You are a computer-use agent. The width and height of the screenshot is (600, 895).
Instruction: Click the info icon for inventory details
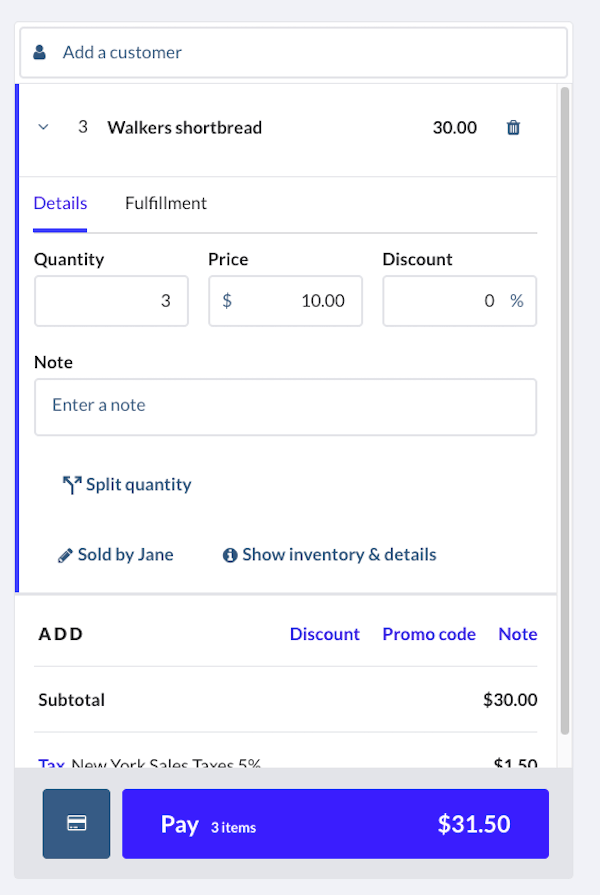point(230,555)
